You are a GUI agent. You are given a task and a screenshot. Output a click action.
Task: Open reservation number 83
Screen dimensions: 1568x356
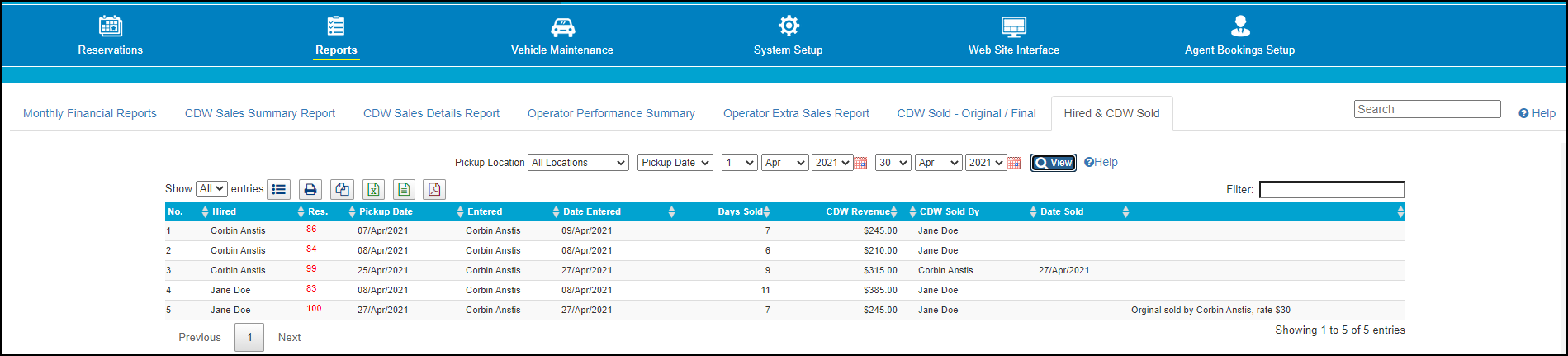[x=311, y=288]
